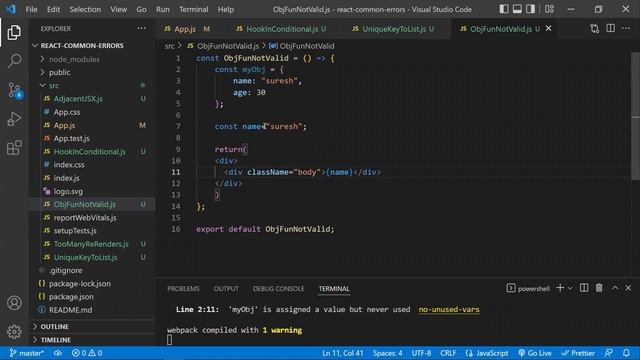Open README.md in explorer
The image size is (640, 360).
click(92, 310)
